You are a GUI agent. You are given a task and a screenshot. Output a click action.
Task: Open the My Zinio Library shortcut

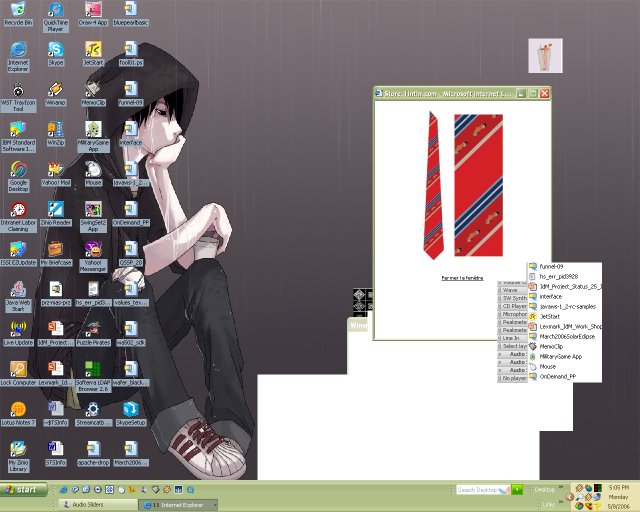click(18, 456)
